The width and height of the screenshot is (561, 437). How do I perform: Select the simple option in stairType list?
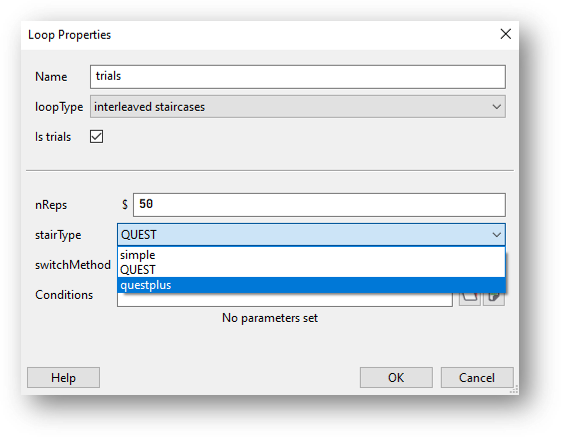pos(311,255)
